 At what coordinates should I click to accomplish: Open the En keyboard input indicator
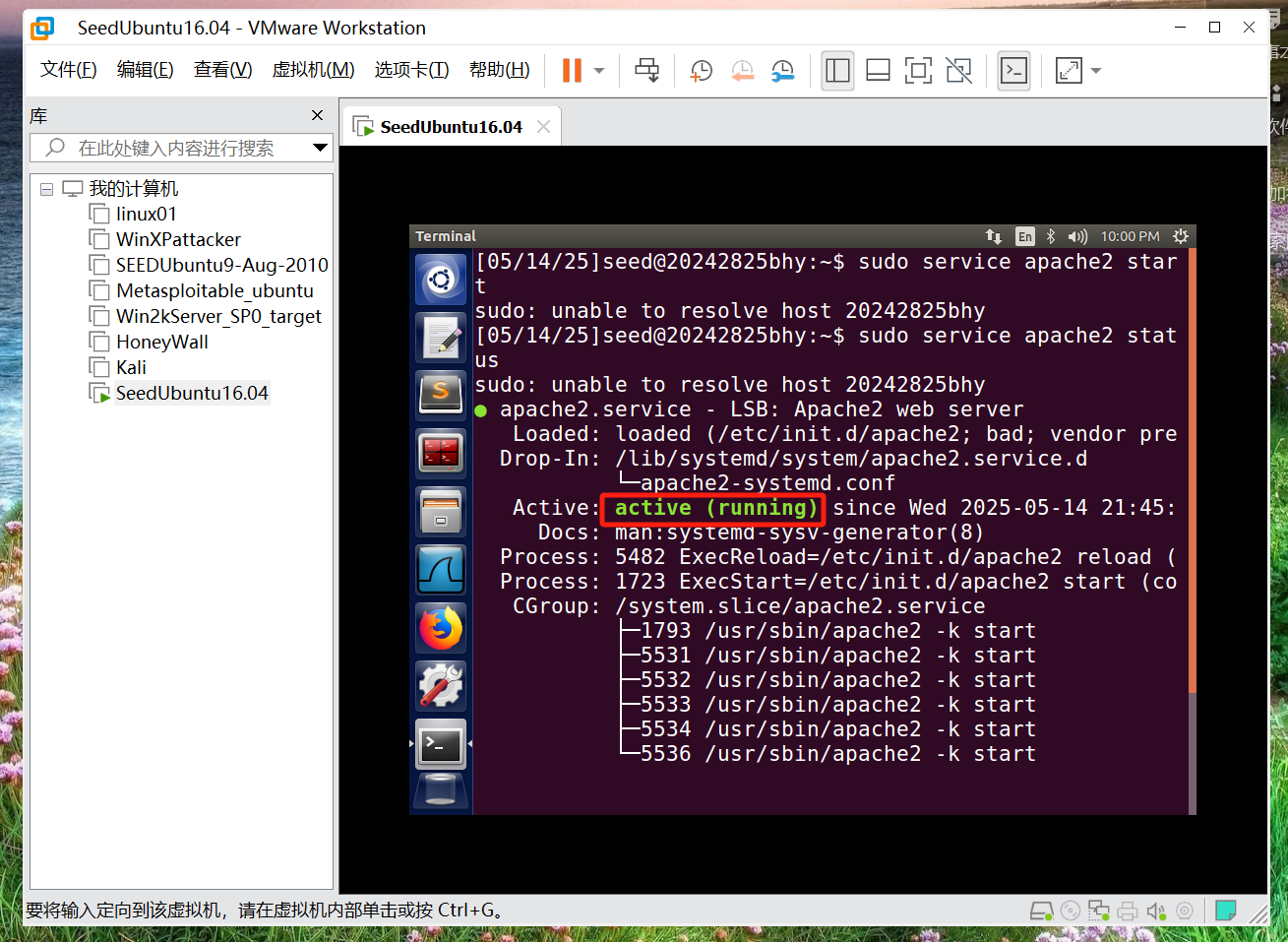1025,236
